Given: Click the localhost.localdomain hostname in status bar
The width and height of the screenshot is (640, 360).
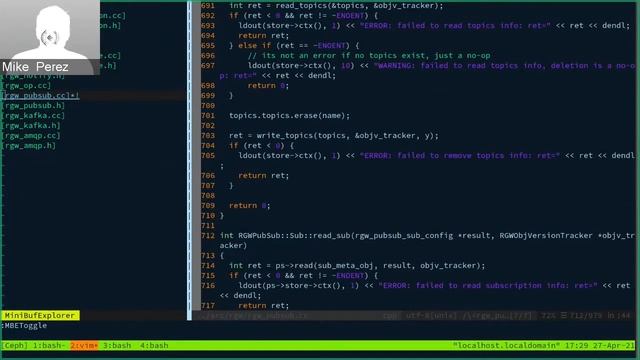Looking at the screenshot, I should (506, 345).
